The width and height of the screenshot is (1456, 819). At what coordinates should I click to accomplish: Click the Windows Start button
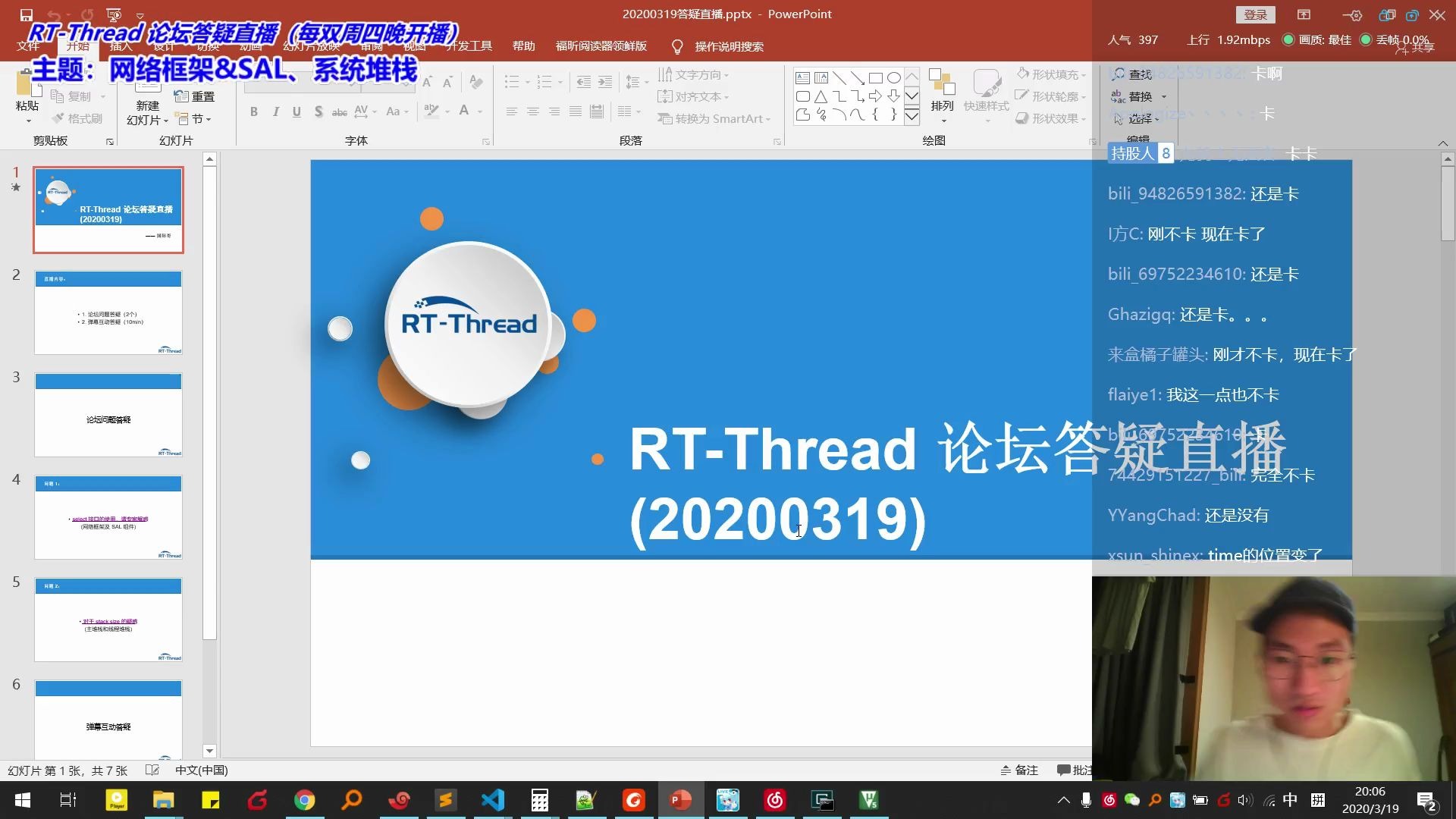(x=23, y=800)
